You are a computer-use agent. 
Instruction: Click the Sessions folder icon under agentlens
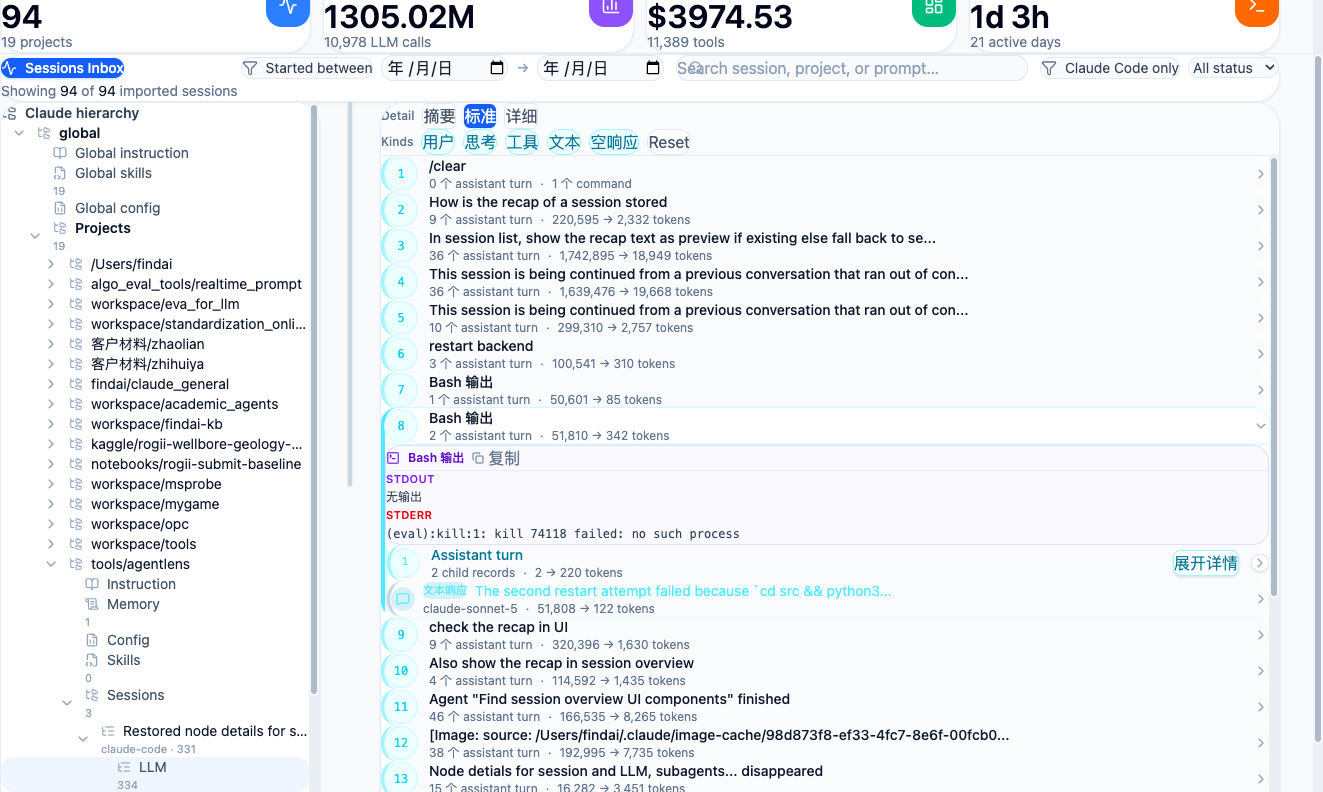[x=92, y=695]
